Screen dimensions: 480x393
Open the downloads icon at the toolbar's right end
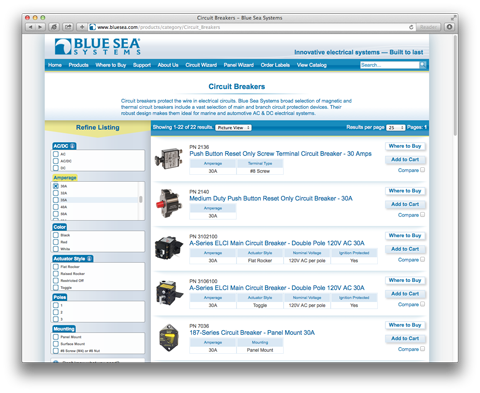tap(449, 27)
